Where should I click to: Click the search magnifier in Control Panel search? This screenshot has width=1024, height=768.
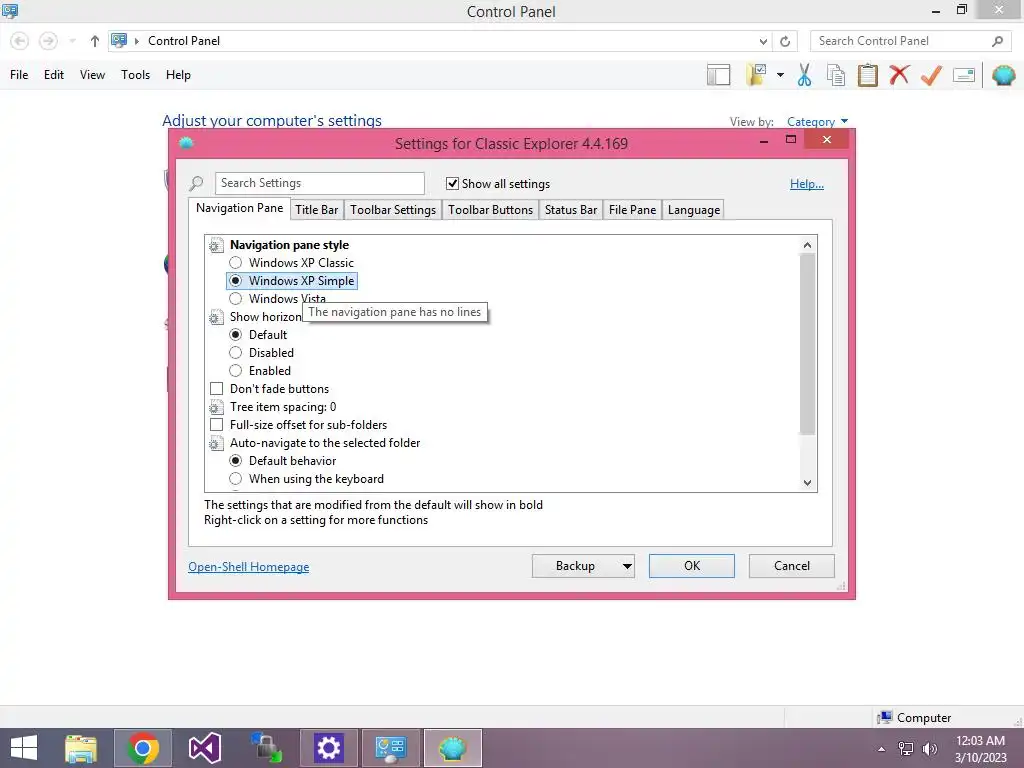(x=997, y=41)
